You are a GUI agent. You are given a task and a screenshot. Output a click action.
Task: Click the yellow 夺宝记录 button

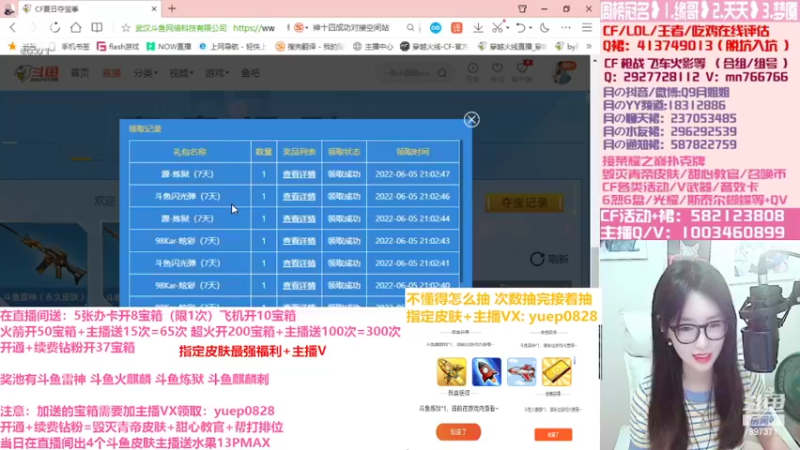pos(524,203)
